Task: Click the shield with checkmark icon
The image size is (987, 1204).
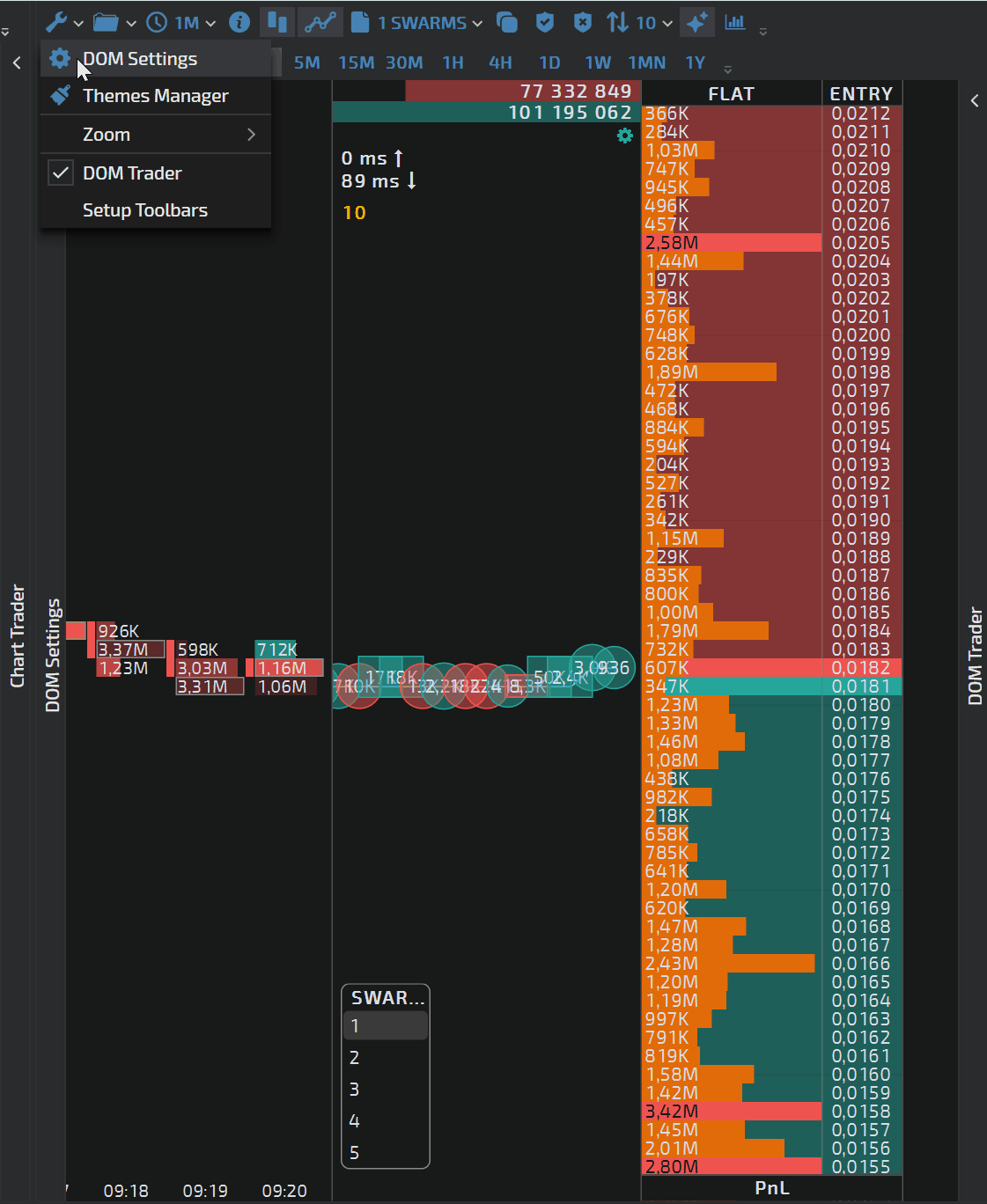Action: (x=545, y=23)
